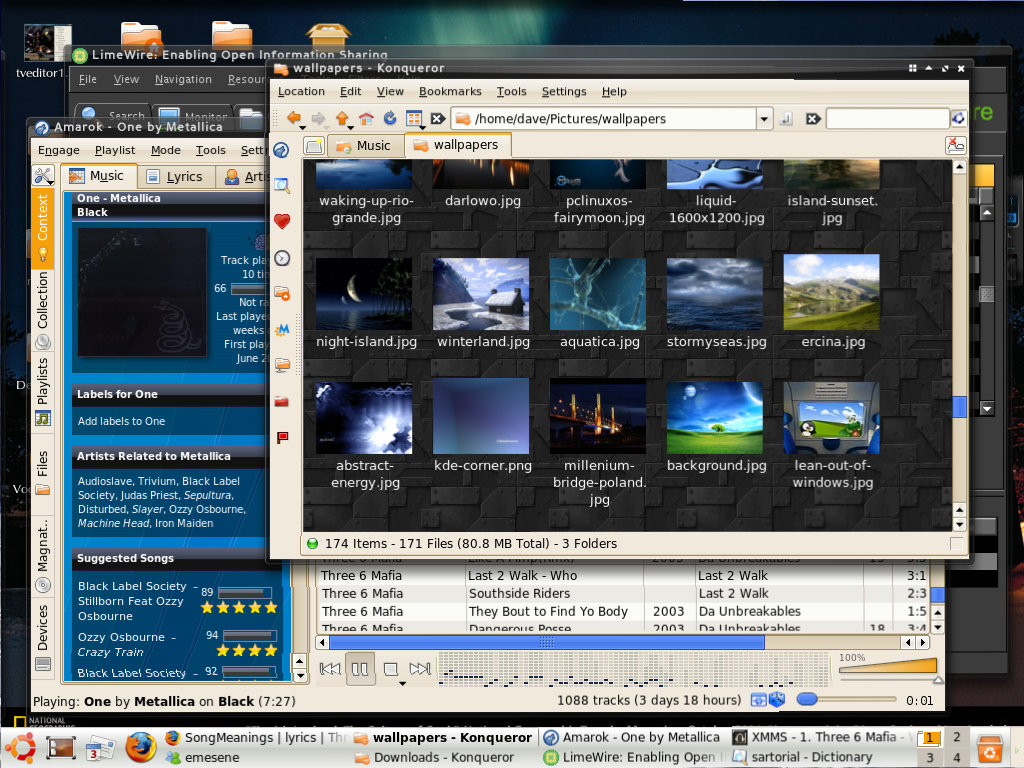Image resolution: width=1024 pixels, height=768 pixels.
Task: Open Metabar sidebar icon
Action: [x=281, y=330]
